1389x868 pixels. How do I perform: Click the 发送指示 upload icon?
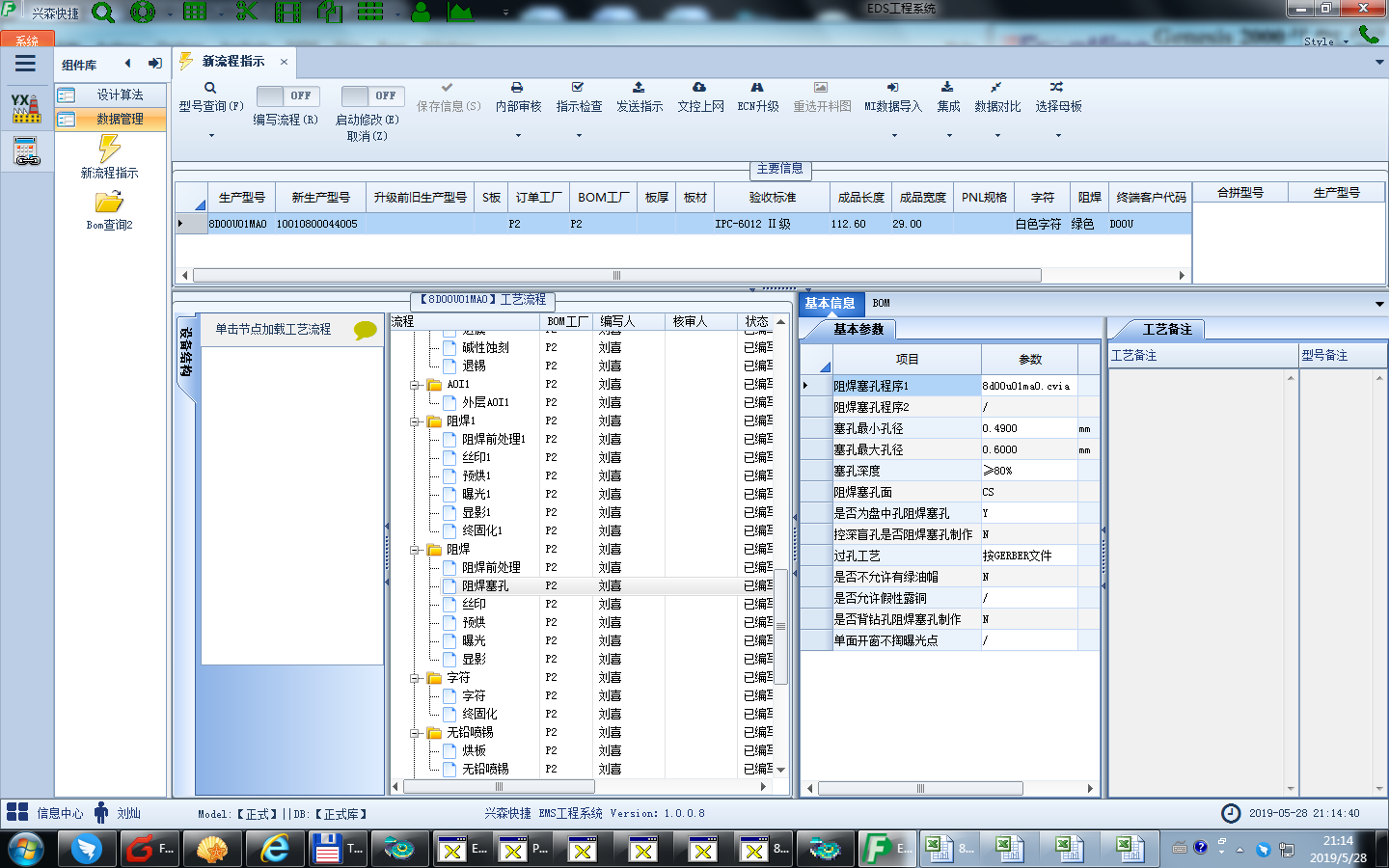[639, 88]
